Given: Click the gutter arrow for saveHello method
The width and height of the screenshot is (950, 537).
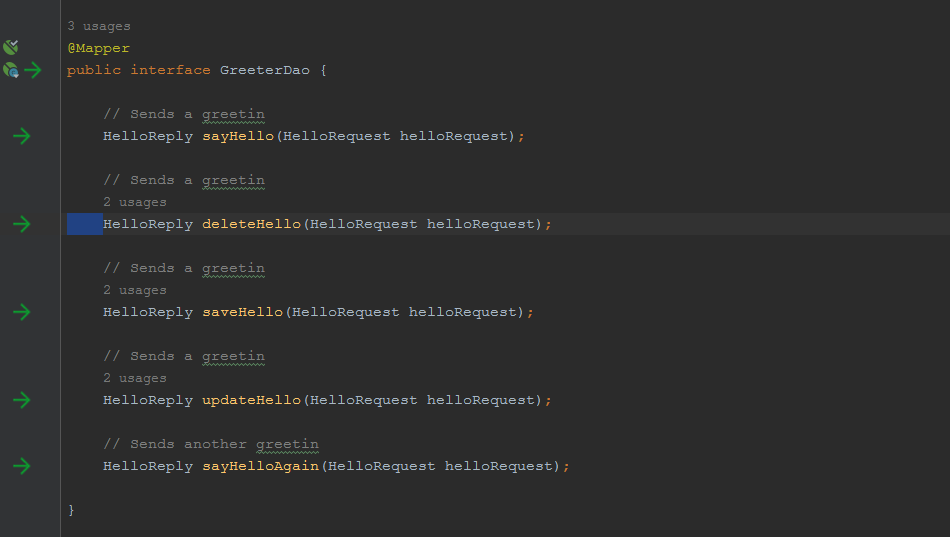Looking at the screenshot, I should (22, 312).
